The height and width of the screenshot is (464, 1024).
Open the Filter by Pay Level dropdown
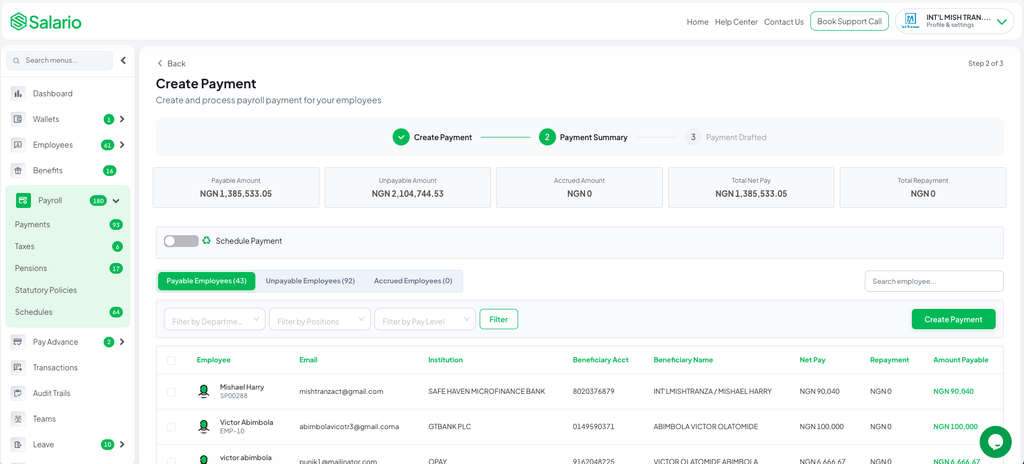tap(425, 320)
